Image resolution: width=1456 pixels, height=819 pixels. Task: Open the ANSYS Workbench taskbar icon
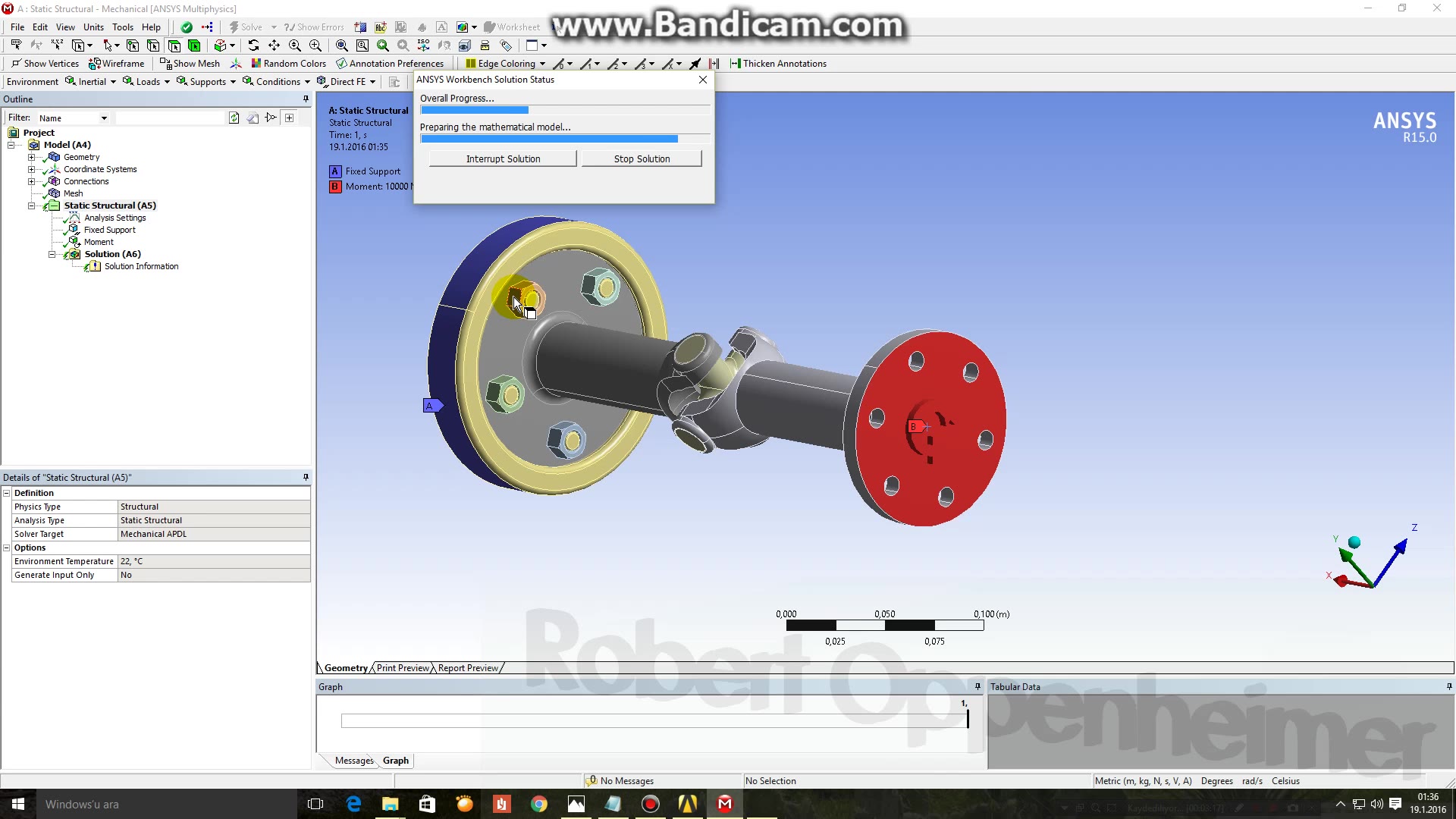click(688, 804)
